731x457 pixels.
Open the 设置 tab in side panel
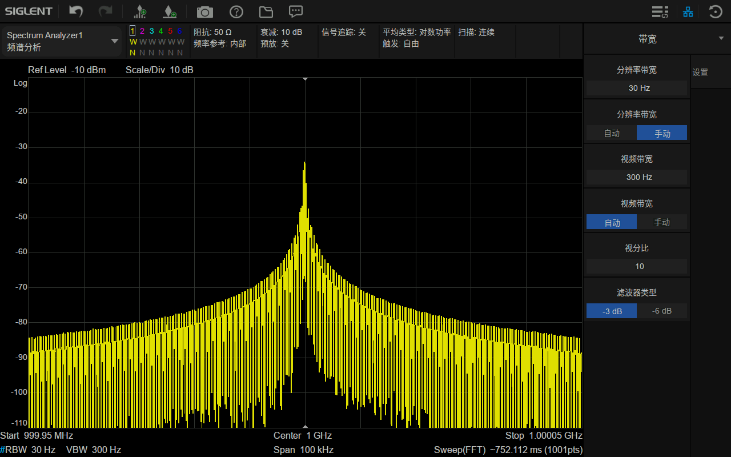[700, 73]
